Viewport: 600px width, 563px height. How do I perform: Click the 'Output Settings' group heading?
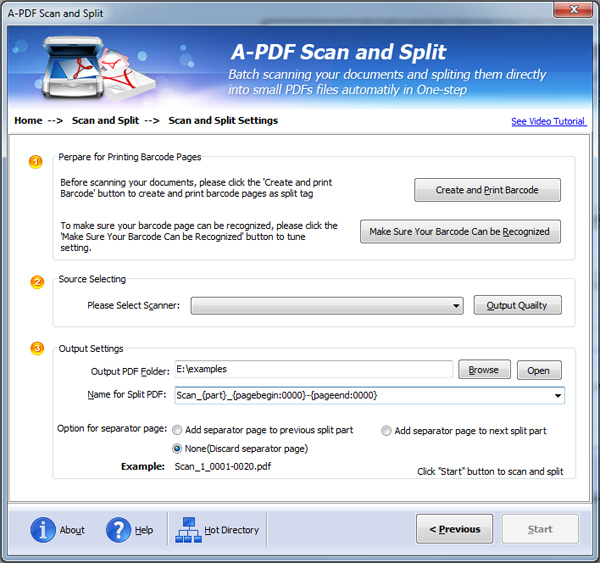tap(91, 349)
